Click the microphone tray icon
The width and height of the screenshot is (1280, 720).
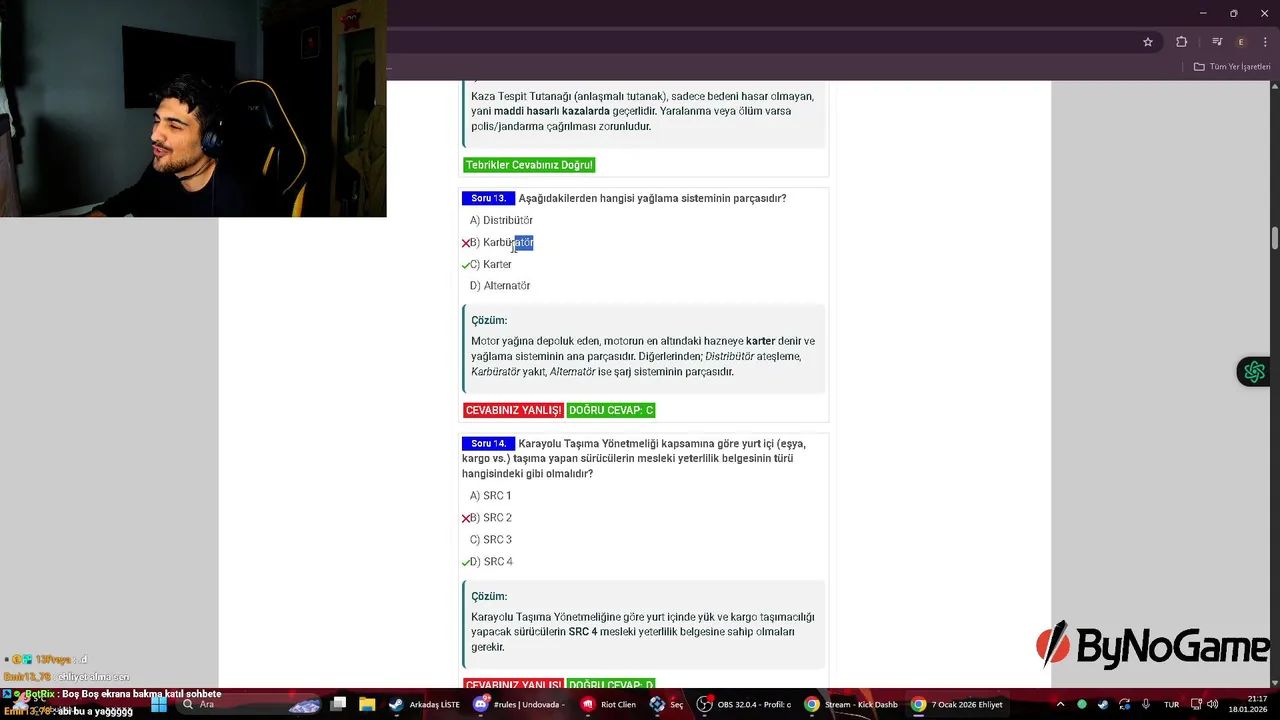tap(1146, 704)
